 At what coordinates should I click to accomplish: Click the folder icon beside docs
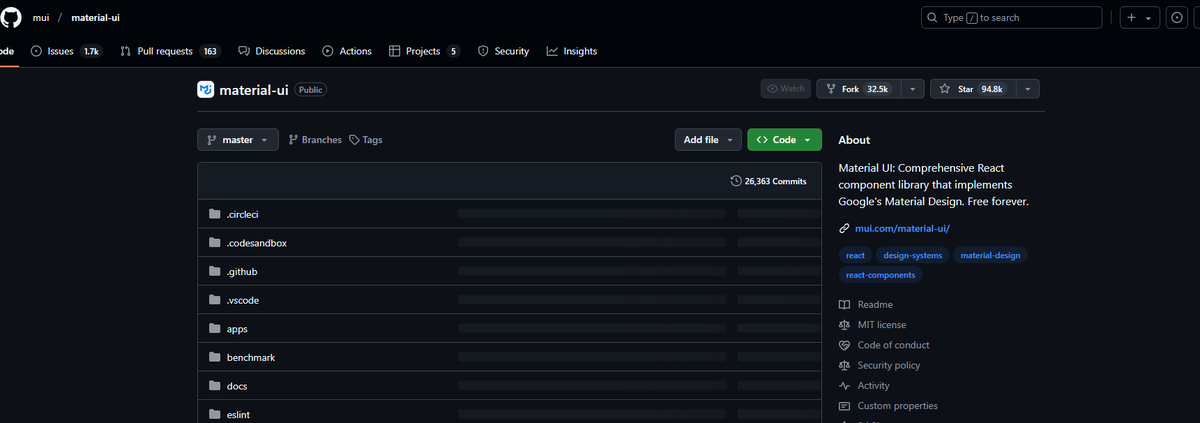[x=214, y=386]
